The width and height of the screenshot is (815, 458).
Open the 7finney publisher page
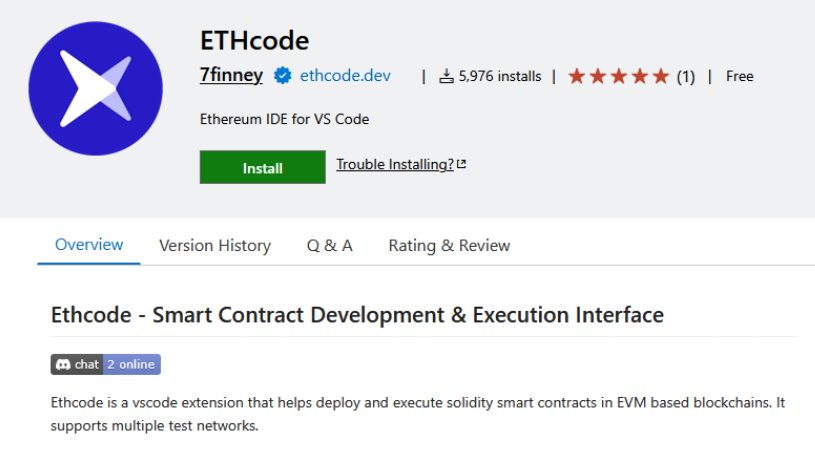(x=231, y=75)
